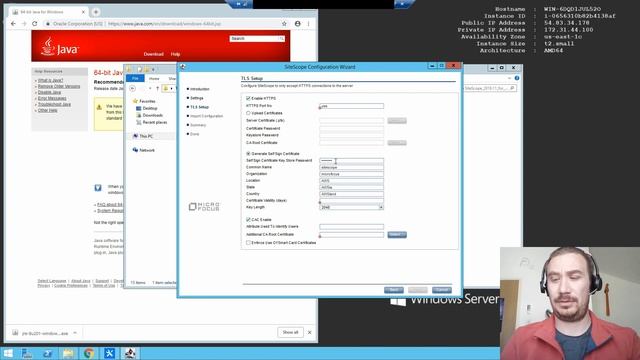
Task: Click Attribute Used To Identify Users field
Action: point(351,227)
